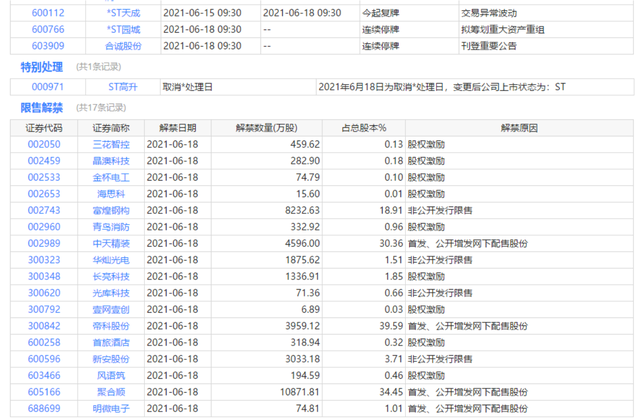Click the 长亮科技 stock name link

(111, 277)
